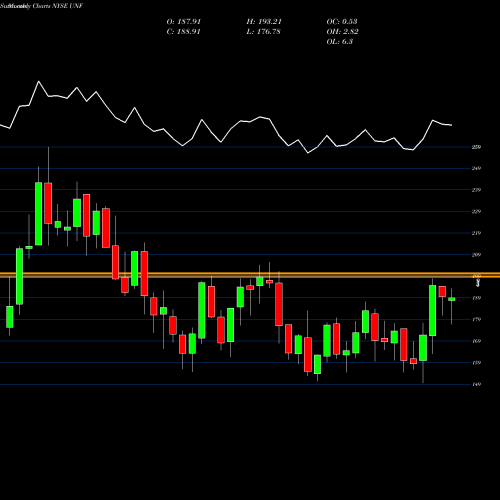Click the 149 price axis label

(476, 384)
